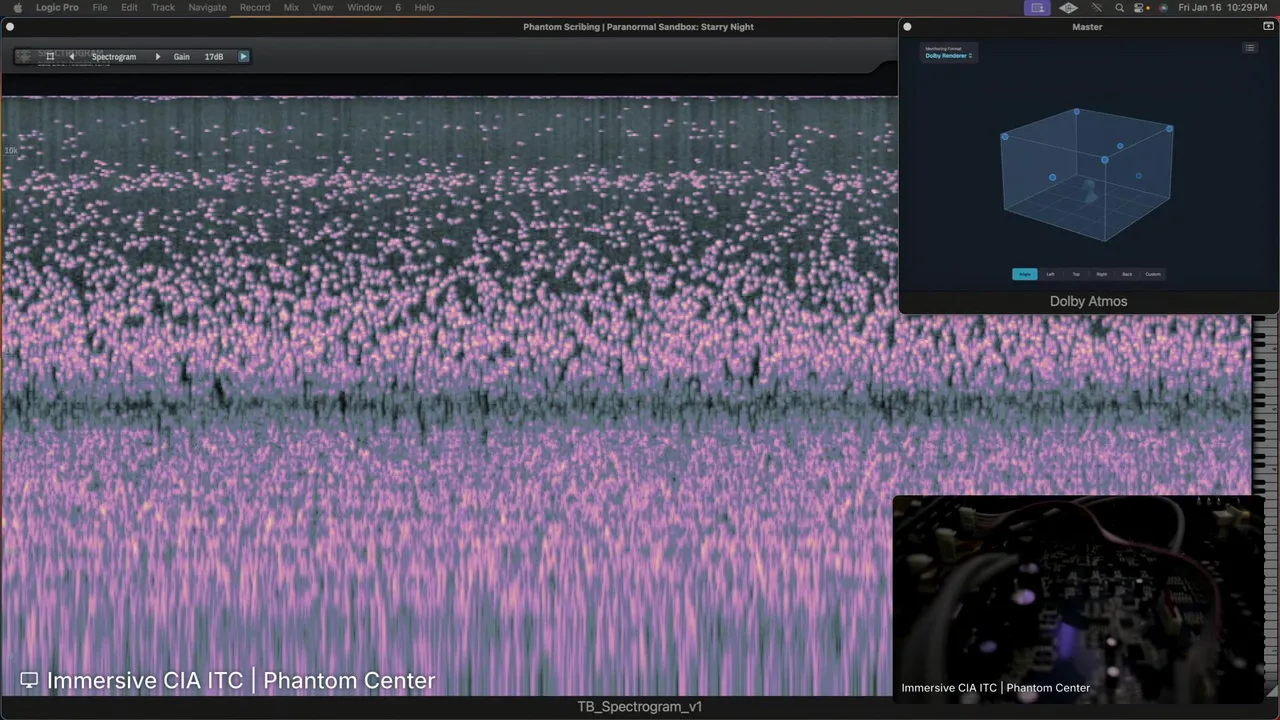Click the purple screen sharing menu bar icon

1037,7
